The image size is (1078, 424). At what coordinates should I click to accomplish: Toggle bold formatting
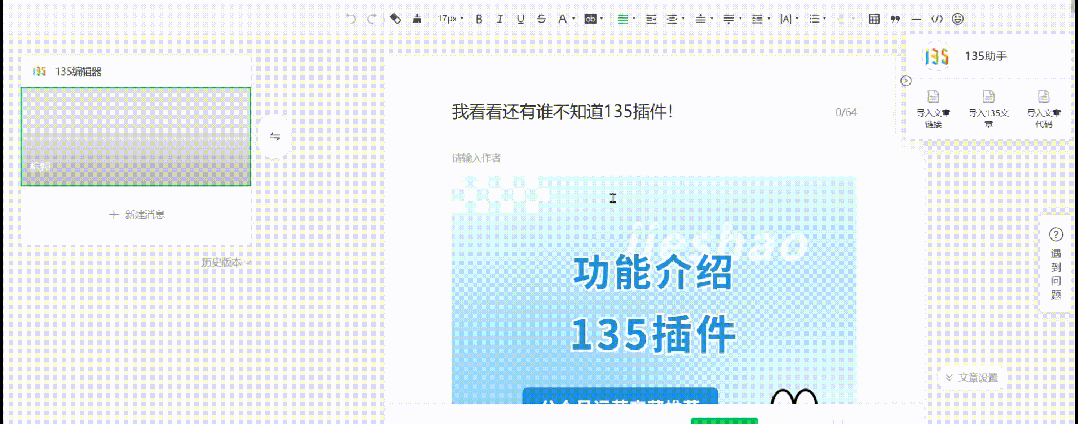coord(479,18)
